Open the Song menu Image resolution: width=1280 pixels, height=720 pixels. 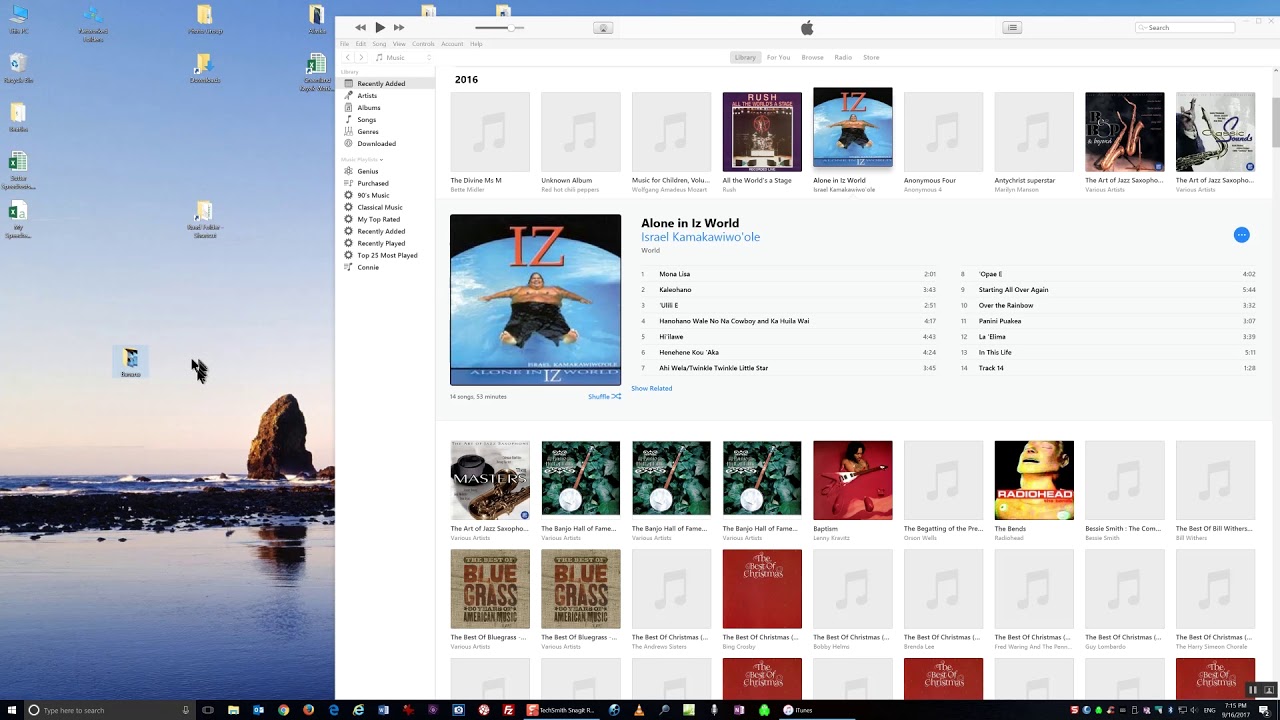pos(379,44)
